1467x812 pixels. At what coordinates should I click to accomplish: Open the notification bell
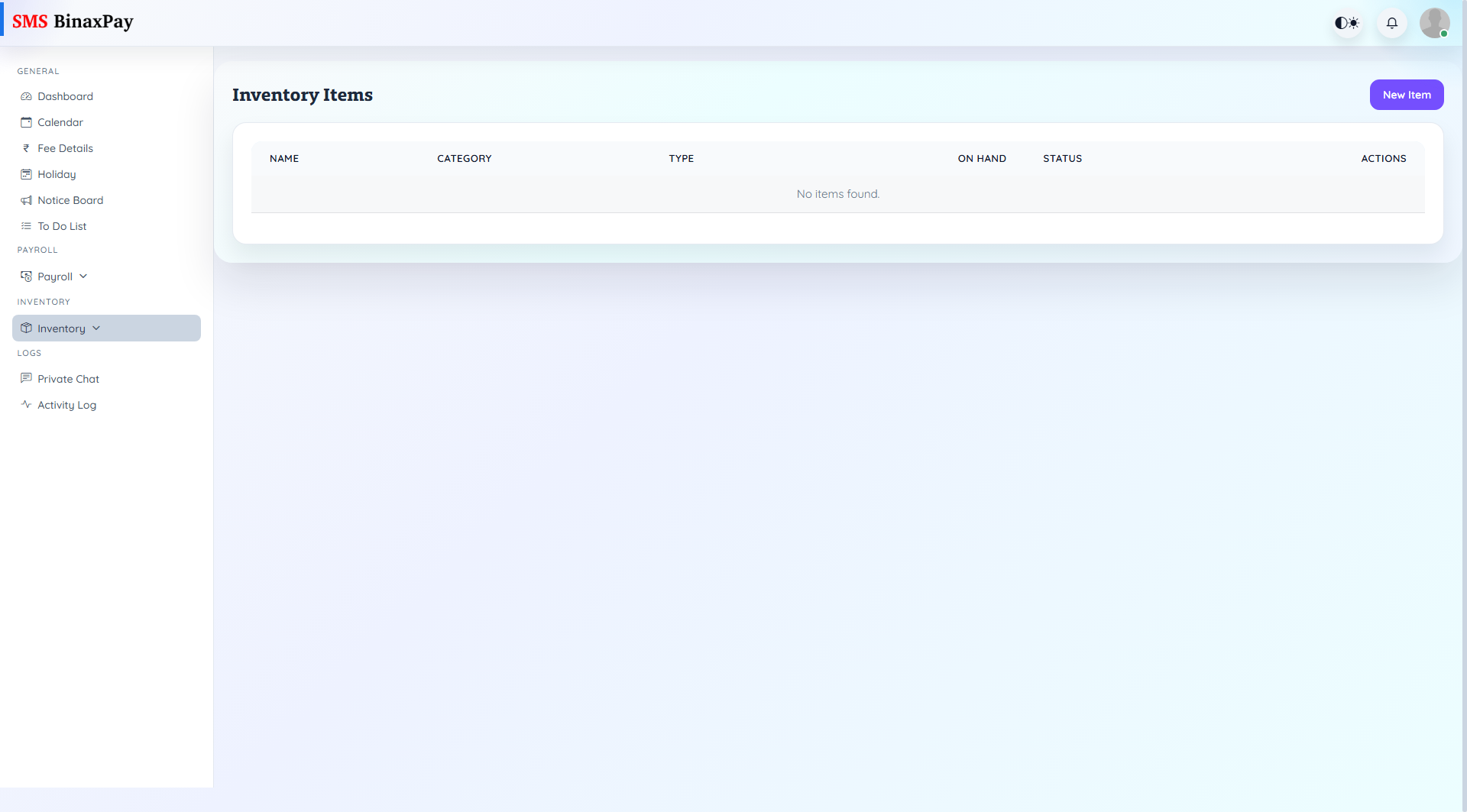1391,23
